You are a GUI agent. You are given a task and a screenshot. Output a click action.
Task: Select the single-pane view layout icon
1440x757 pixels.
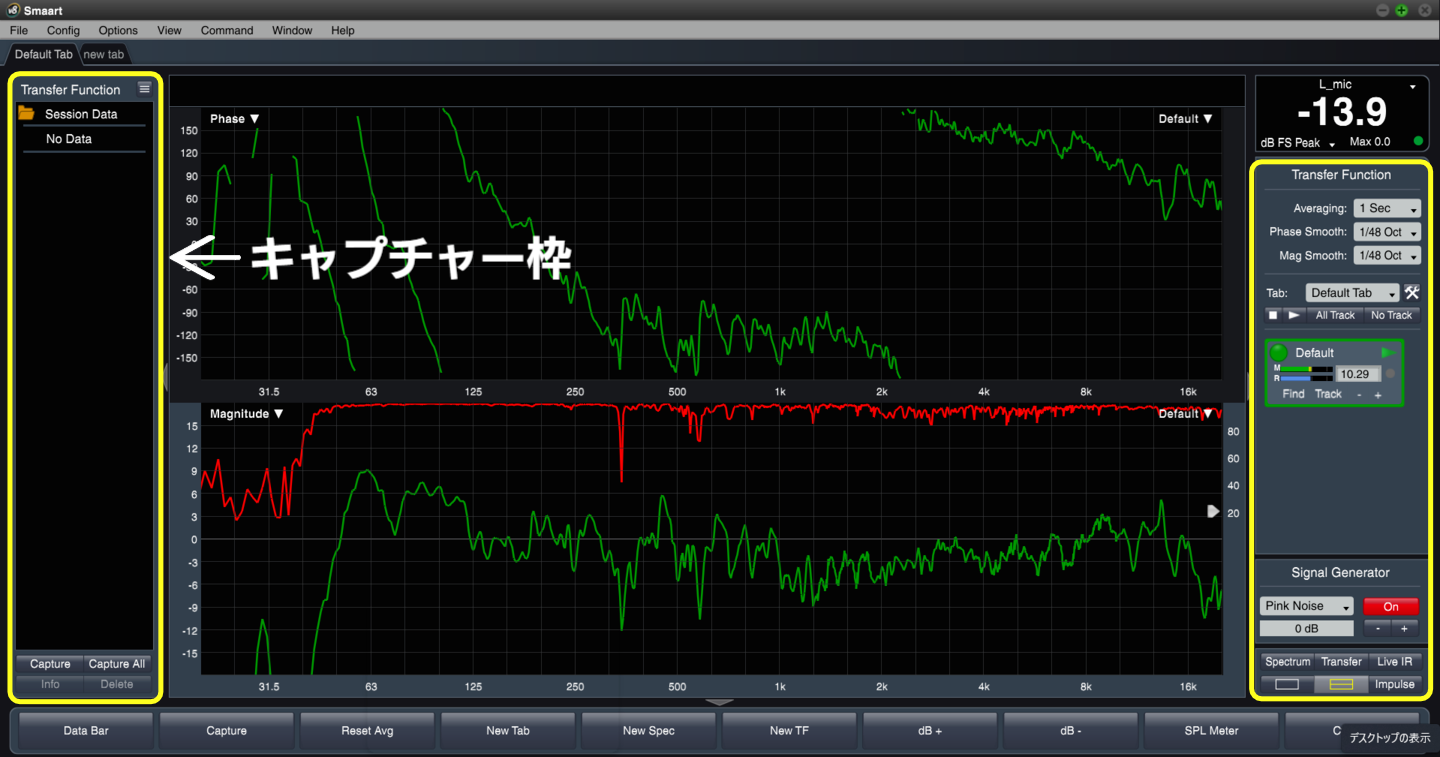pyautogui.click(x=1287, y=684)
